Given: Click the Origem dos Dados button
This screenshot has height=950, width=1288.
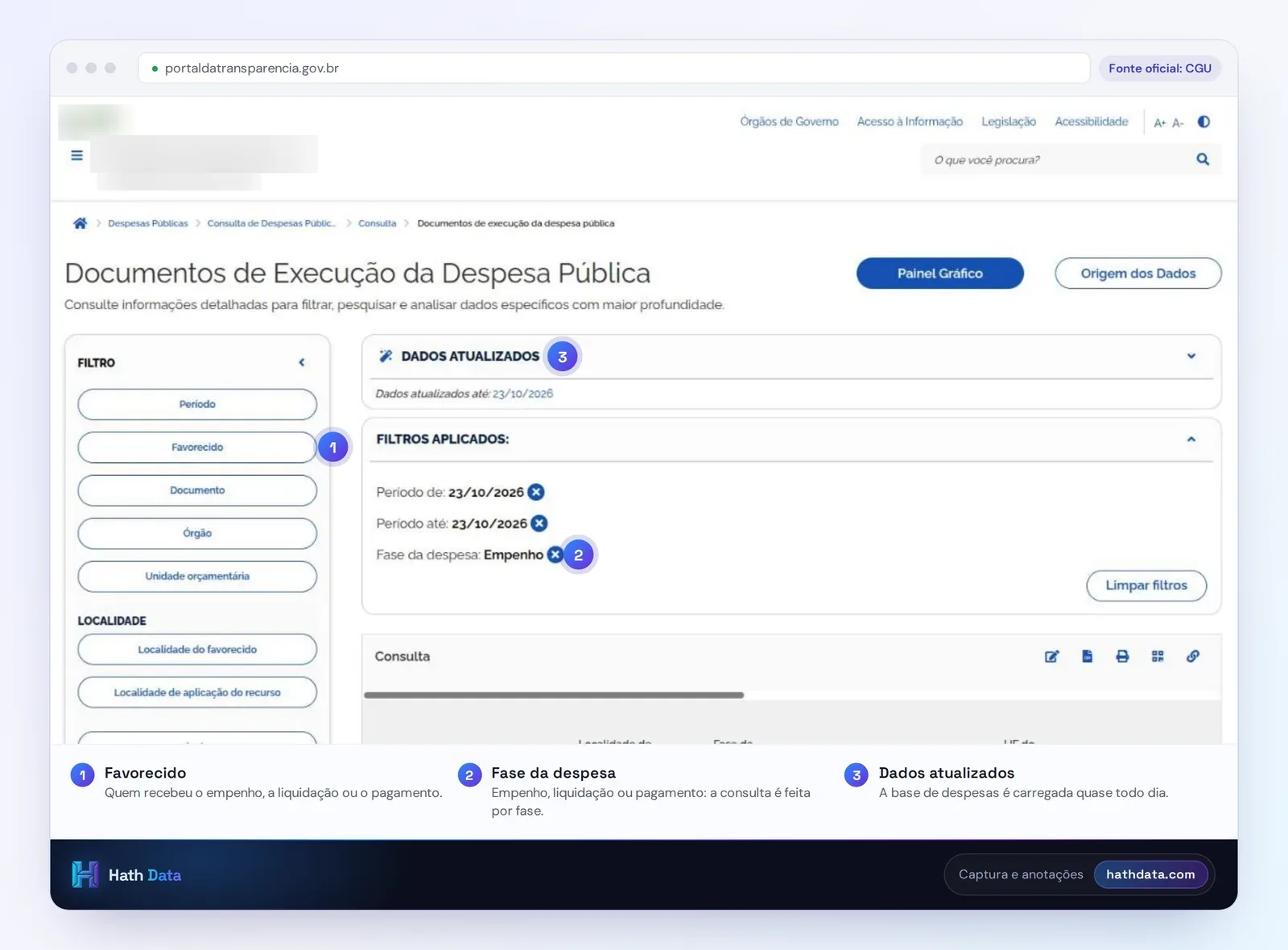Looking at the screenshot, I should pos(1138,273).
